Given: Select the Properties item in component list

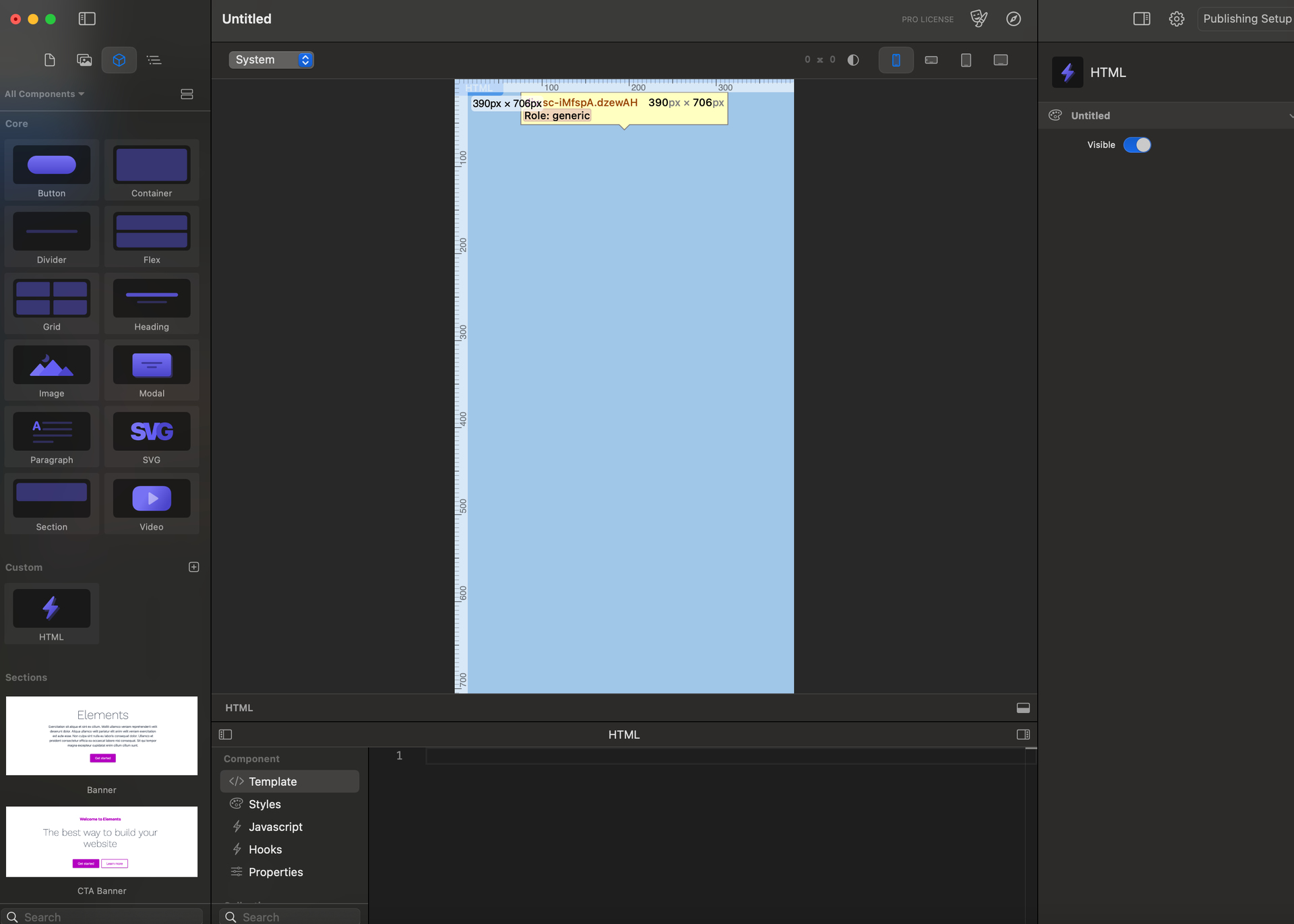Looking at the screenshot, I should [275, 872].
